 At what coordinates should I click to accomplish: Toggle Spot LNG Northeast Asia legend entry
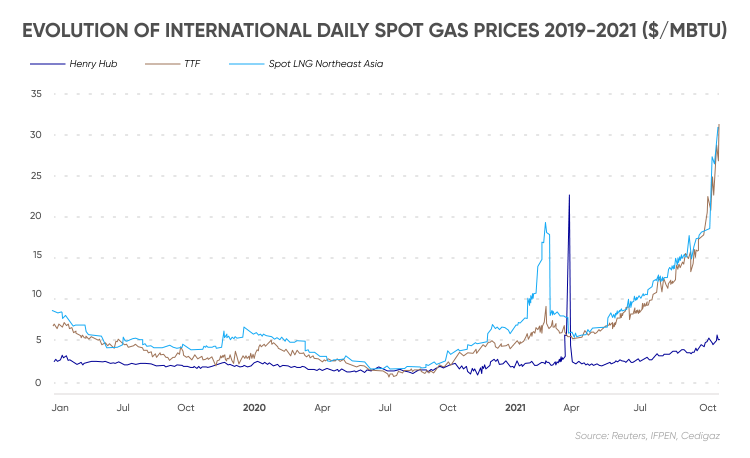coord(306,64)
